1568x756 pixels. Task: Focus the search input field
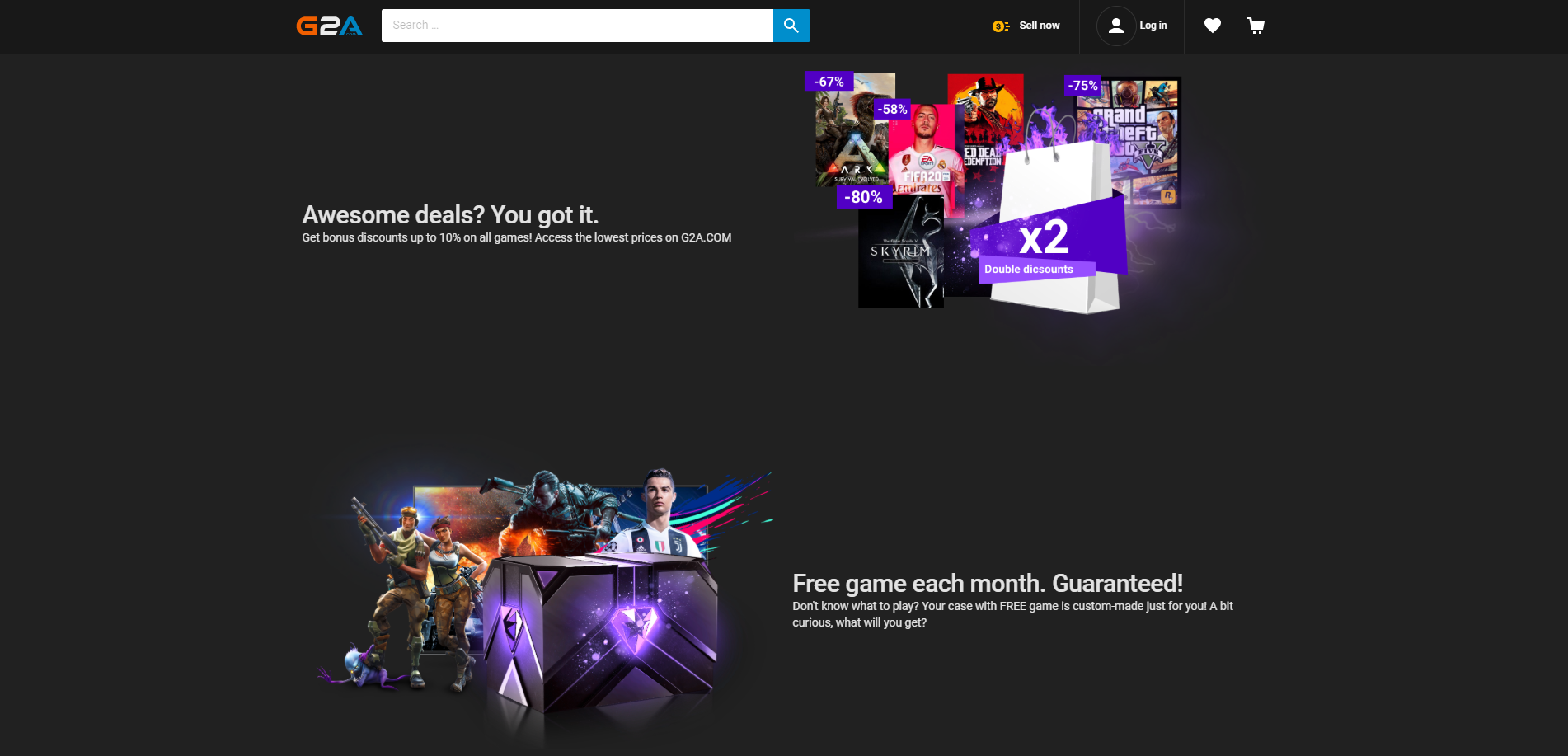[577, 26]
